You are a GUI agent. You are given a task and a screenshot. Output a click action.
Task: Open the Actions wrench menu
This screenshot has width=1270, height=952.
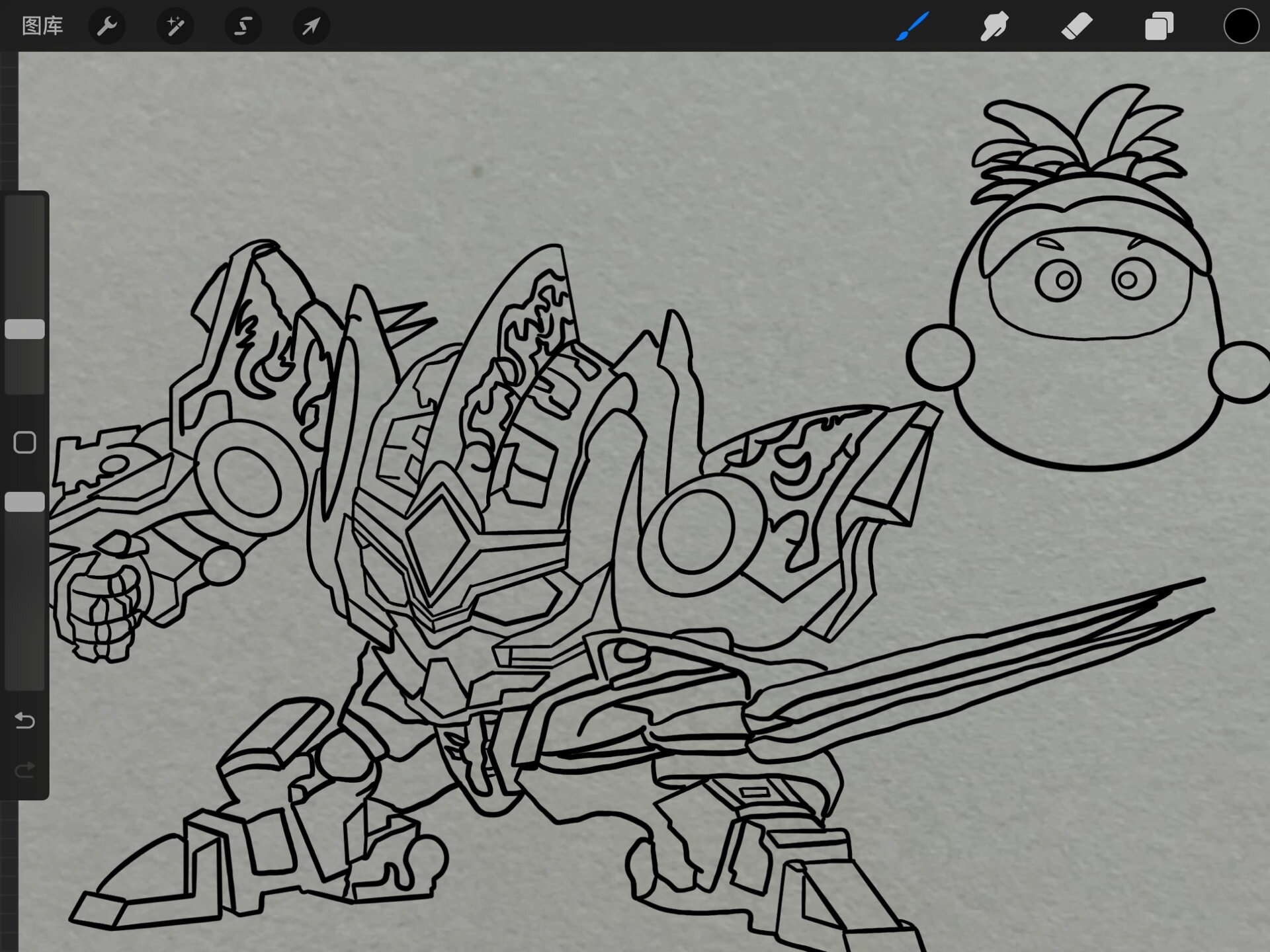click(x=106, y=26)
